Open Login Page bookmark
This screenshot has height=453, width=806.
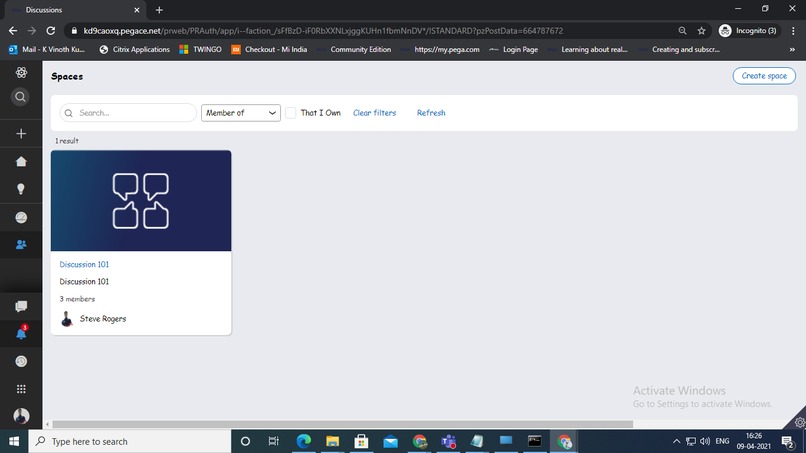pos(514,49)
